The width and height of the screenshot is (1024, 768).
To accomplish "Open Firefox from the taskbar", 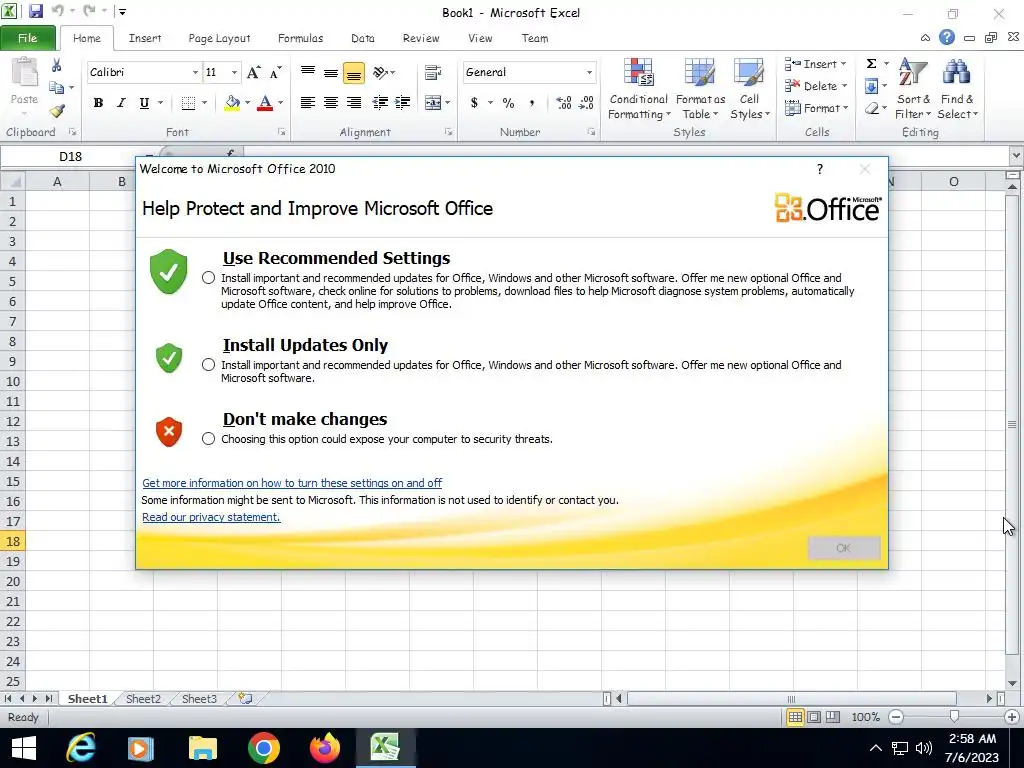I will (x=325, y=748).
